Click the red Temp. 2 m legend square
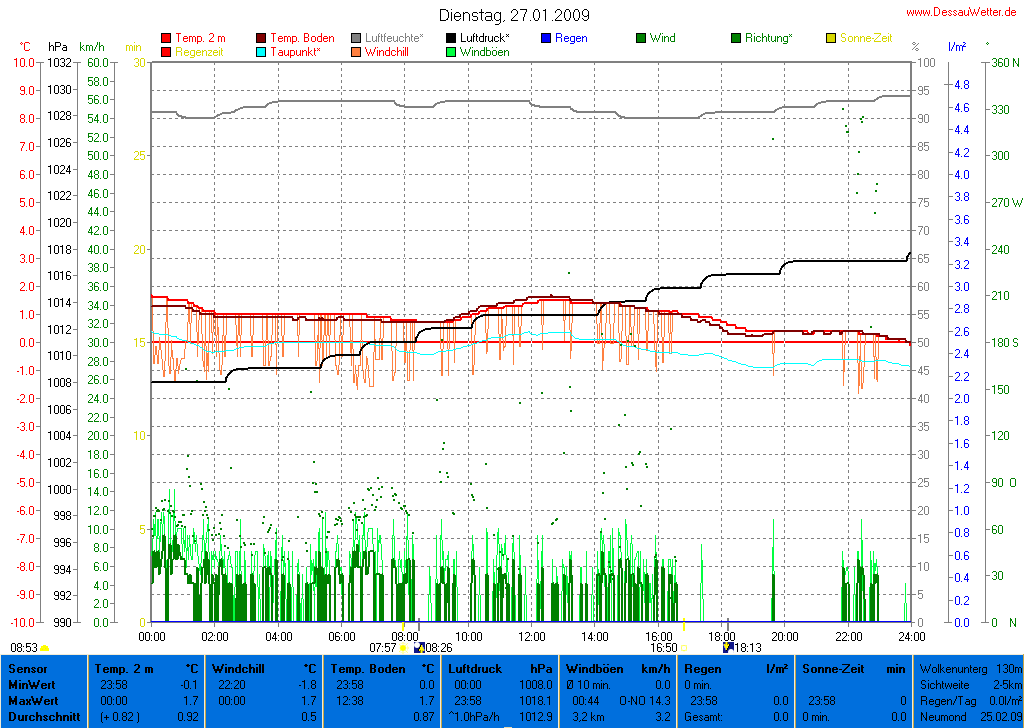This screenshot has height=728, width=1024. click(166, 38)
